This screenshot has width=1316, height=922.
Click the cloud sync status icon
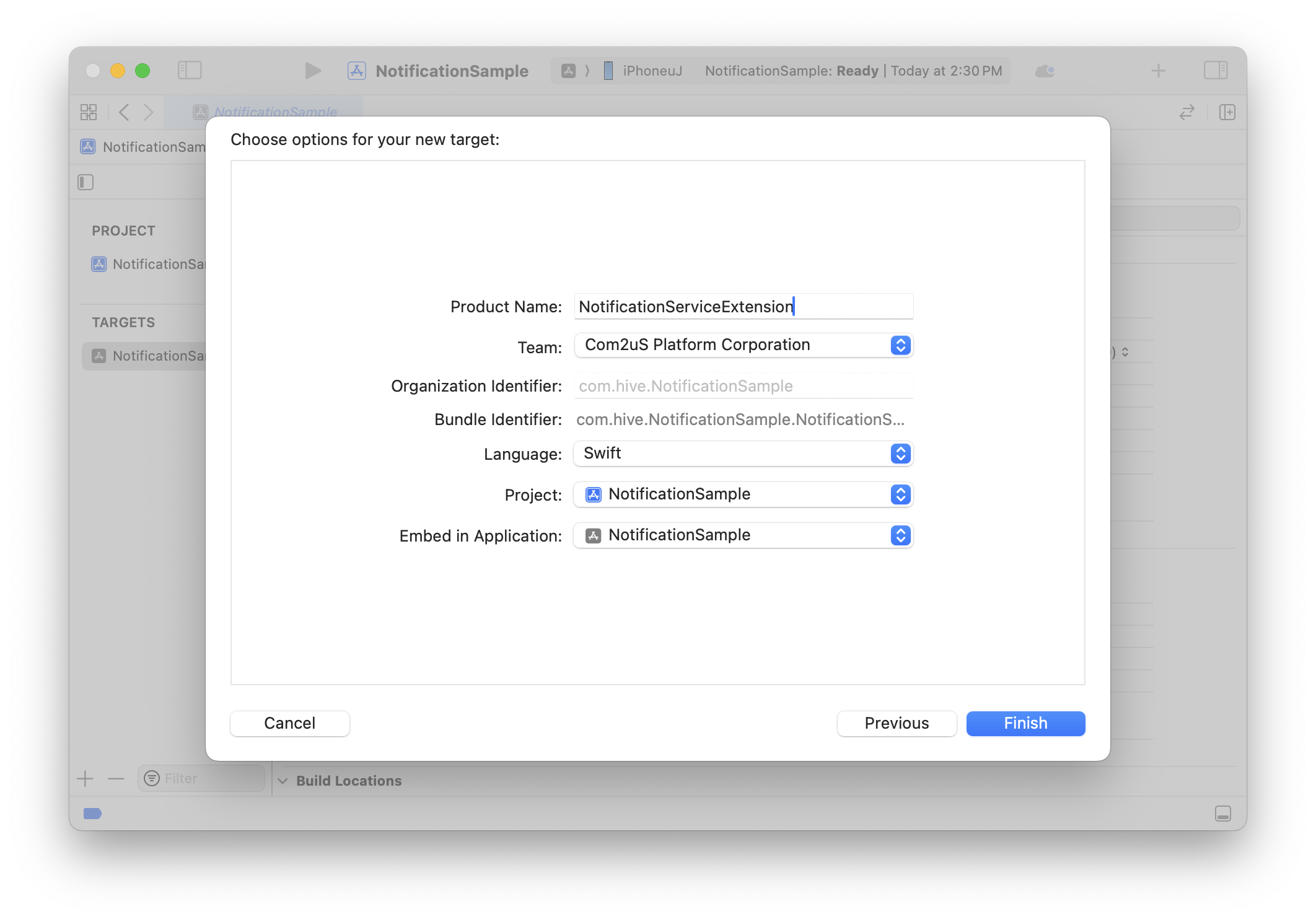1045,71
